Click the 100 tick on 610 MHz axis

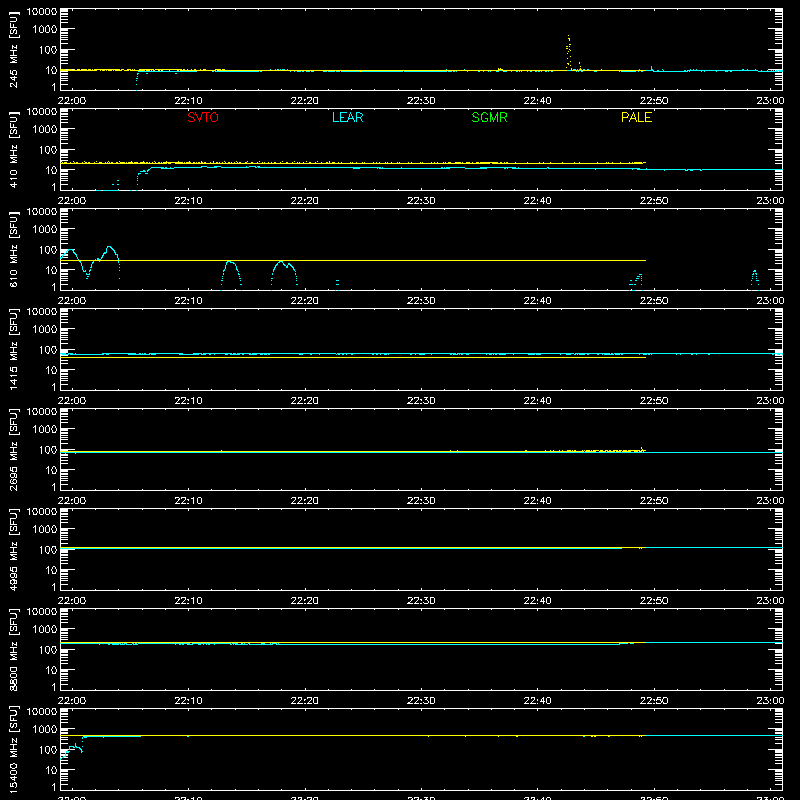(x=48, y=250)
